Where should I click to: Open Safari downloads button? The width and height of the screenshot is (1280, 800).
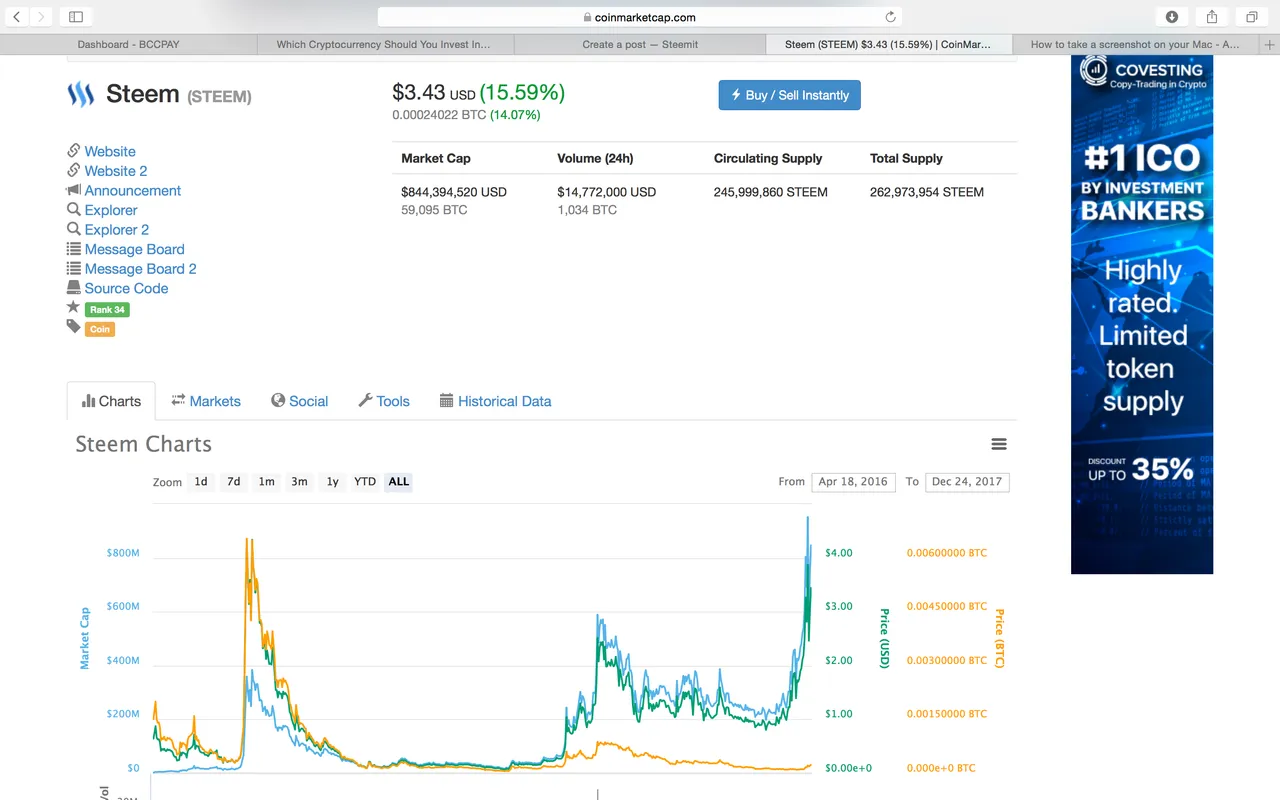pos(1172,17)
